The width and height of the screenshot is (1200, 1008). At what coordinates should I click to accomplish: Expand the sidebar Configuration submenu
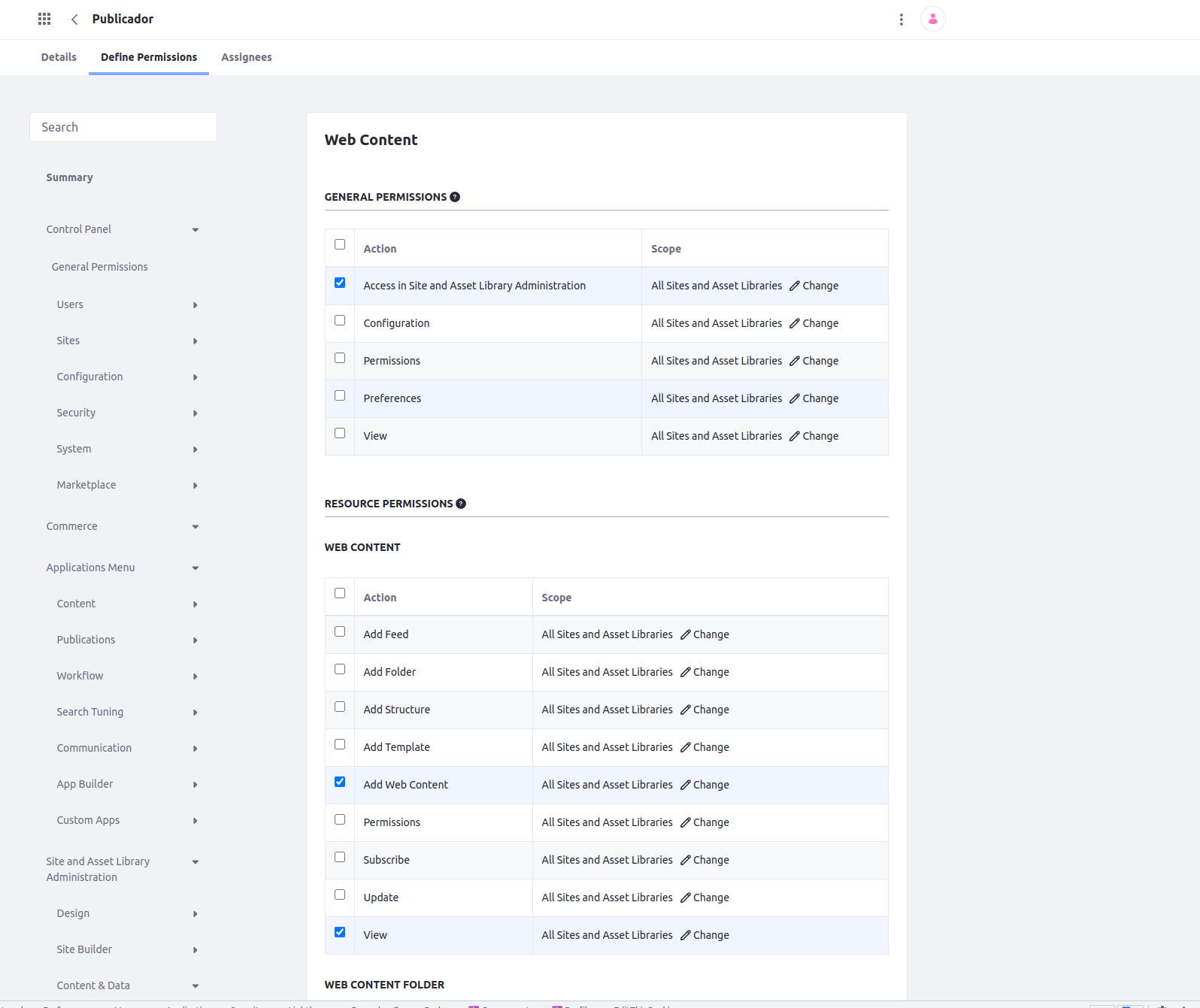click(195, 377)
